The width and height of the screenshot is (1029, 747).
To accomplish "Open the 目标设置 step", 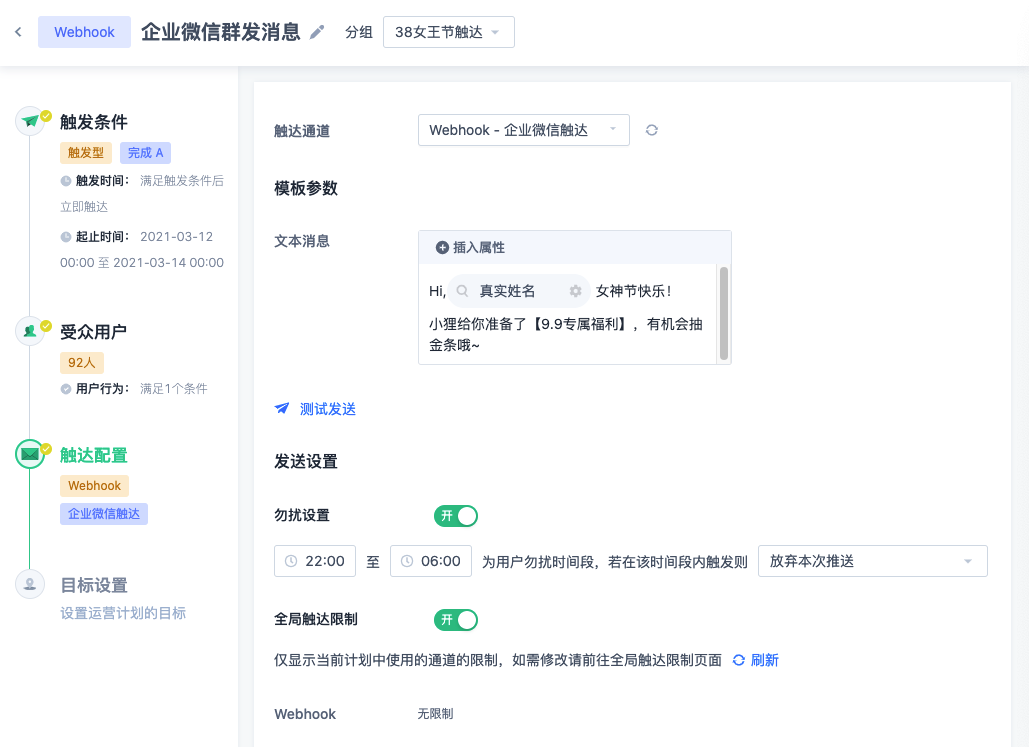I will 94,585.
